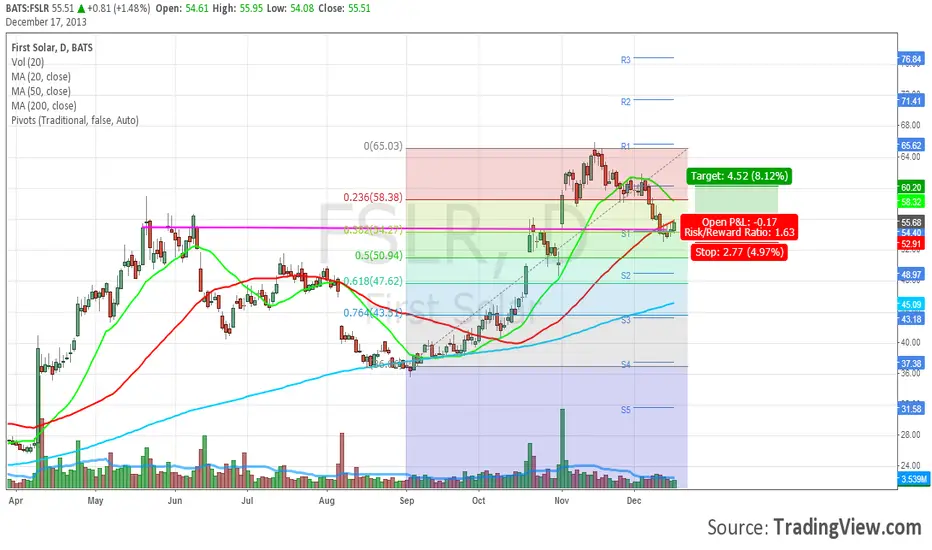Image resolution: width=932 pixels, height=550 pixels.
Task: Click the S2 pivot level label
Action: click(625, 275)
